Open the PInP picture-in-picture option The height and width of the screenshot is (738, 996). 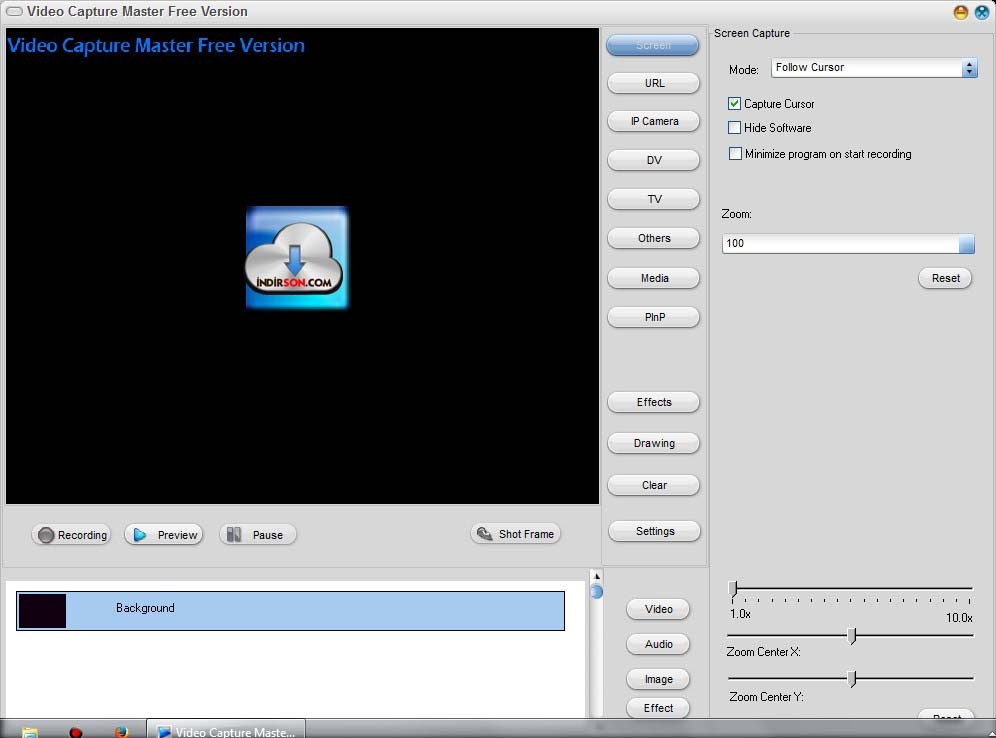tap(654, 317)
